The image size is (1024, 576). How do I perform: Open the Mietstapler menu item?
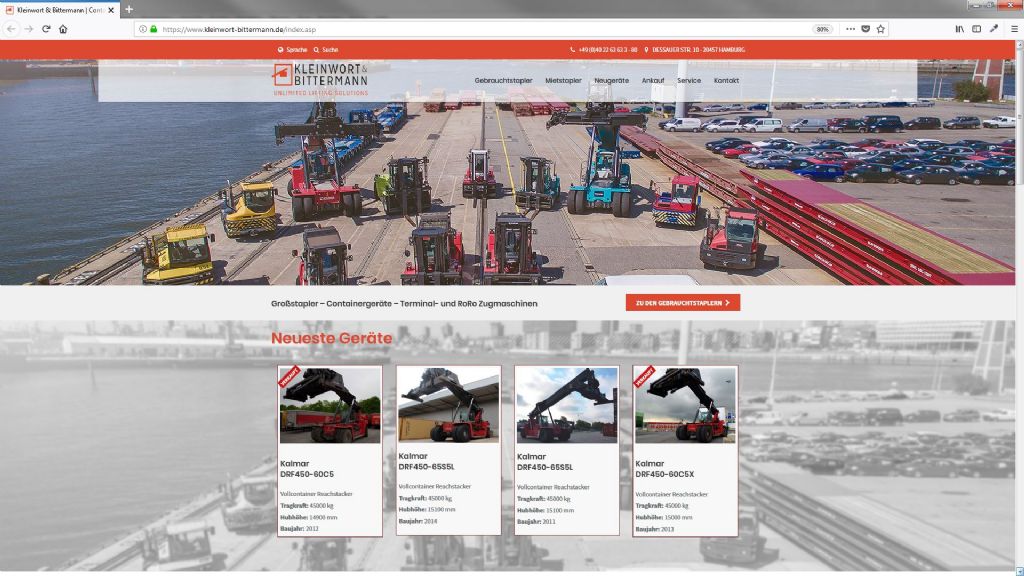[563, 80]
